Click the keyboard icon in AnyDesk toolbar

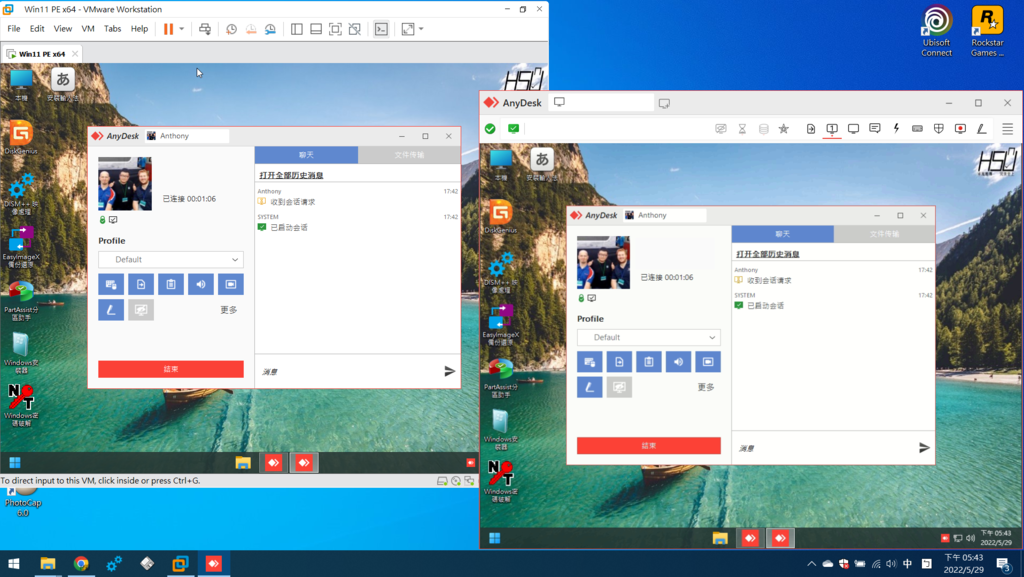(918, 129)
